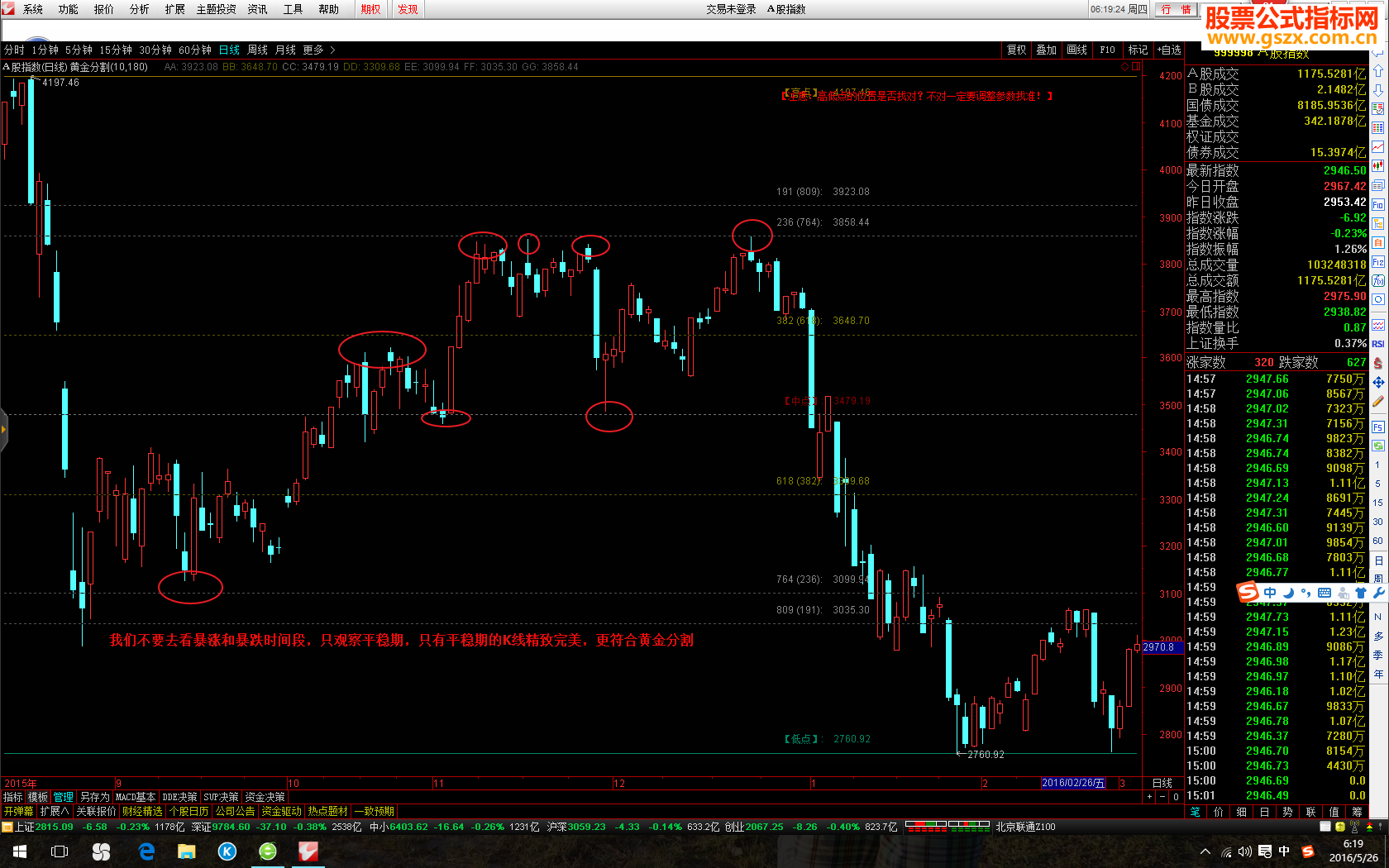Open File Explorer from the taskbar
Viewport: 1389px width, 868px height.
186,851
